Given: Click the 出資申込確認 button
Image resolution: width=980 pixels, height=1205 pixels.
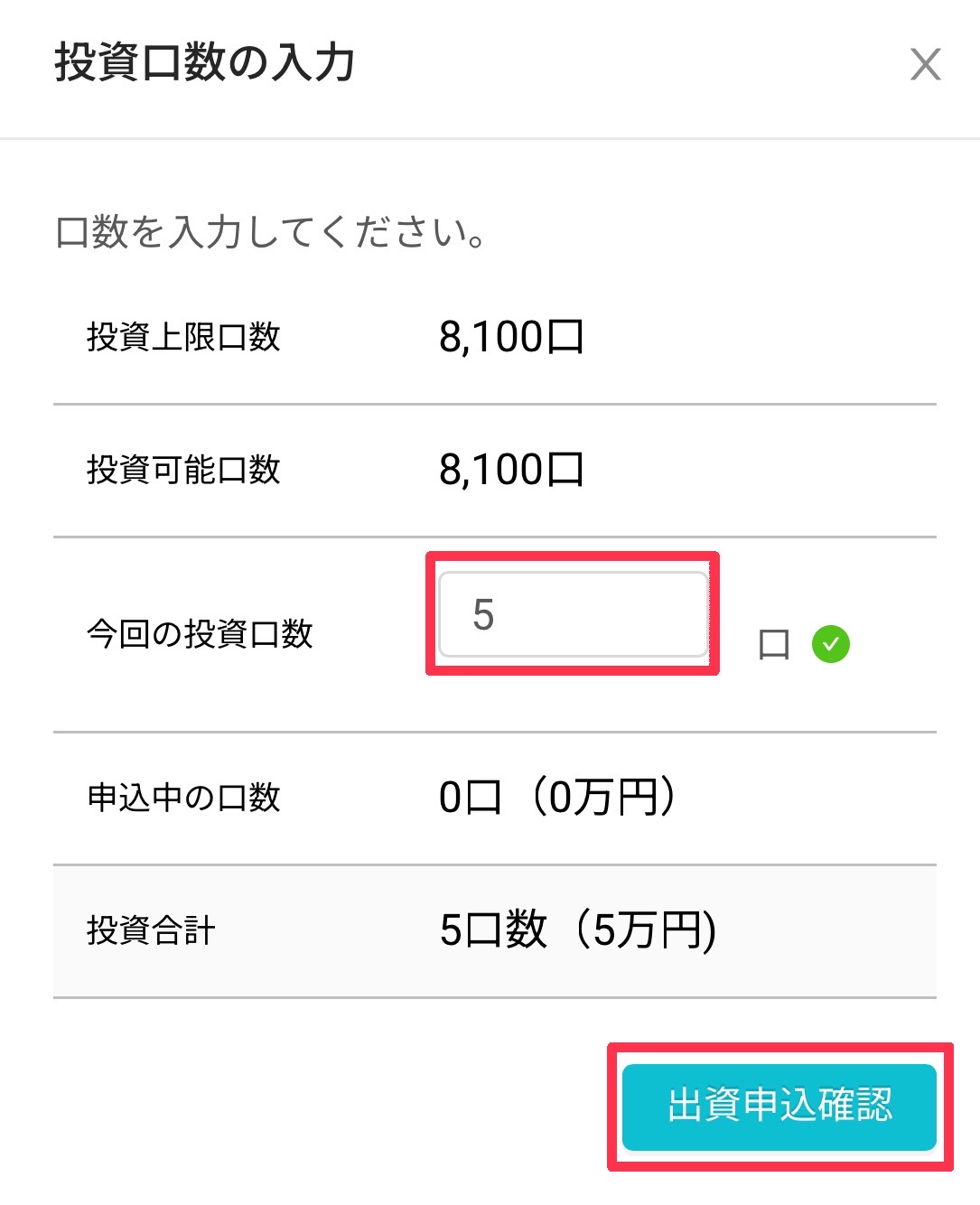Looking at the screenshot, I should (x=779, y=1107).
